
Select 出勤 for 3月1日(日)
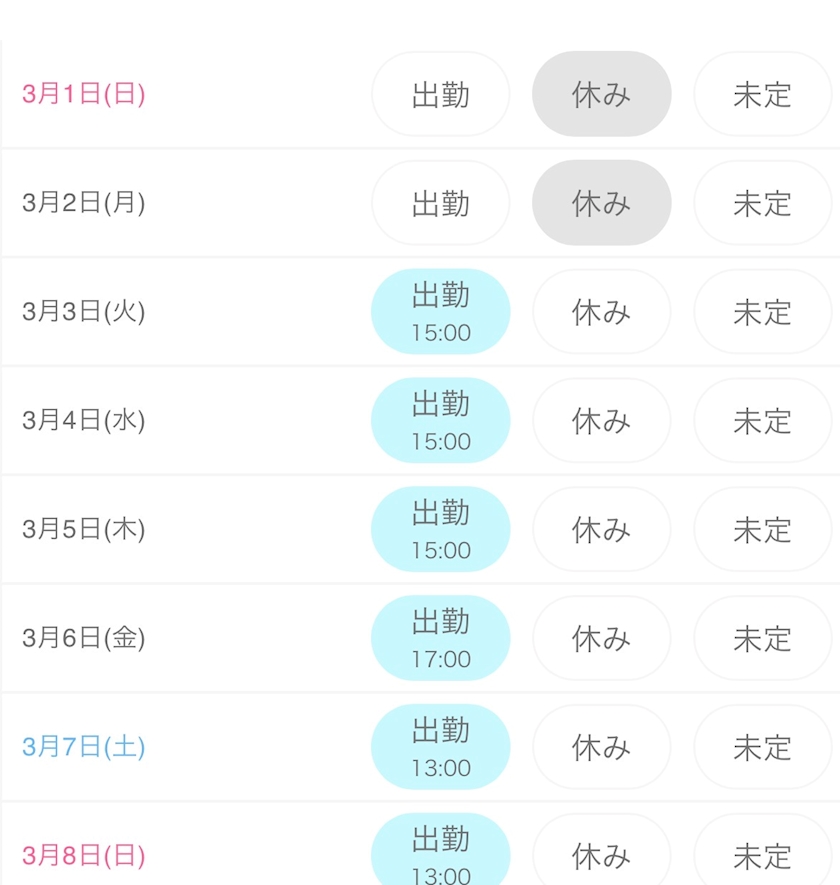click(440, 94)
